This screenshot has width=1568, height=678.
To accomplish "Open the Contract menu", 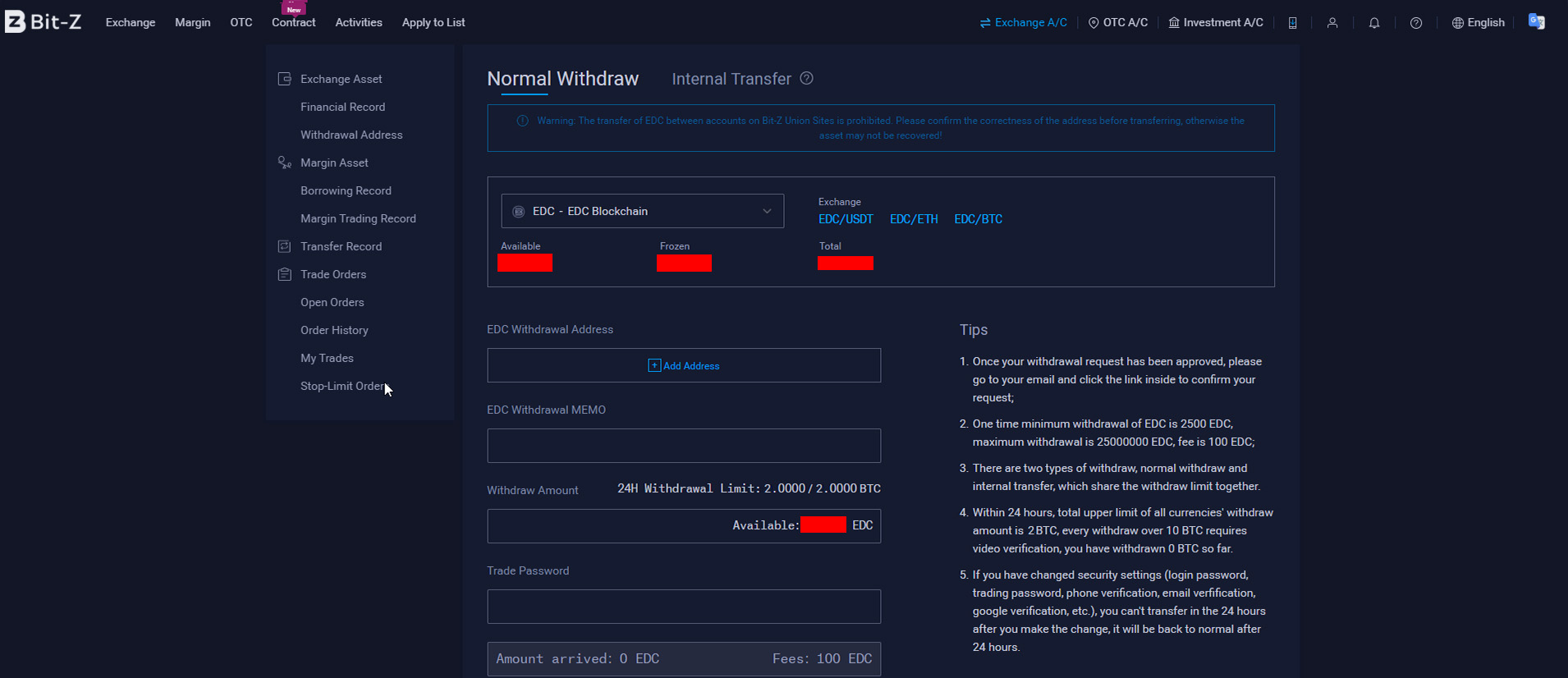I will 294,23.
